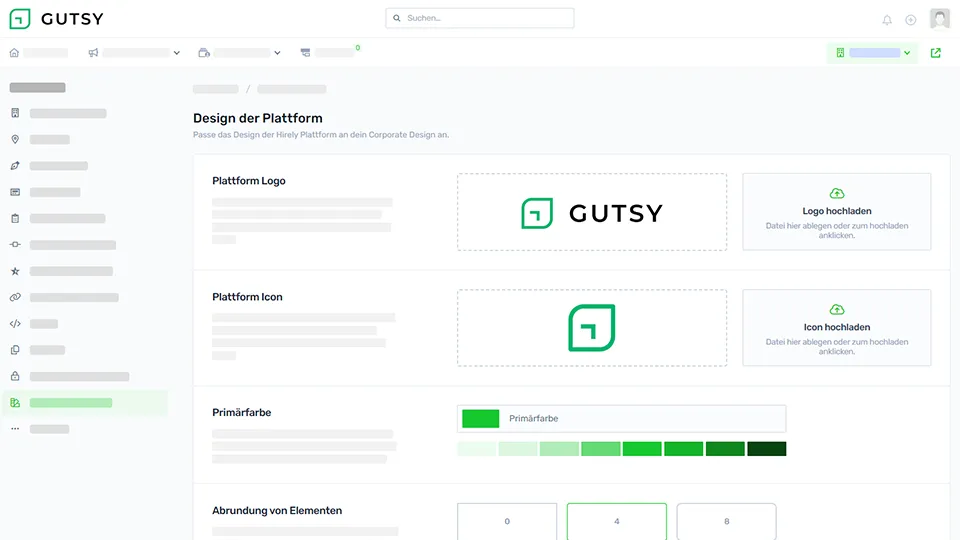
Task: Click the magnifier icon in the search box
Action: pos(397,18)
